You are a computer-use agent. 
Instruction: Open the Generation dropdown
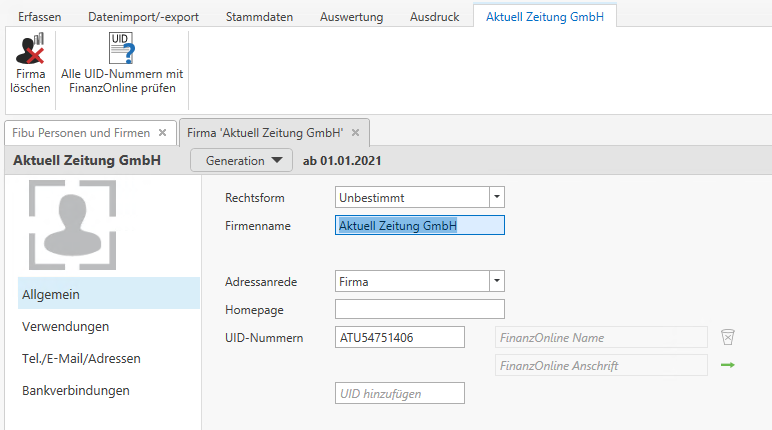click(x=240, y=160)
